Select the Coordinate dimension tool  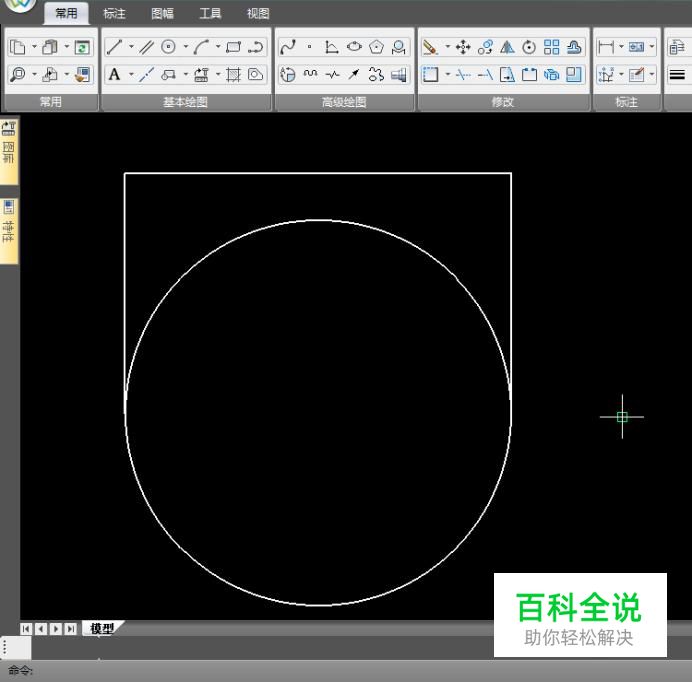[606, 74]
